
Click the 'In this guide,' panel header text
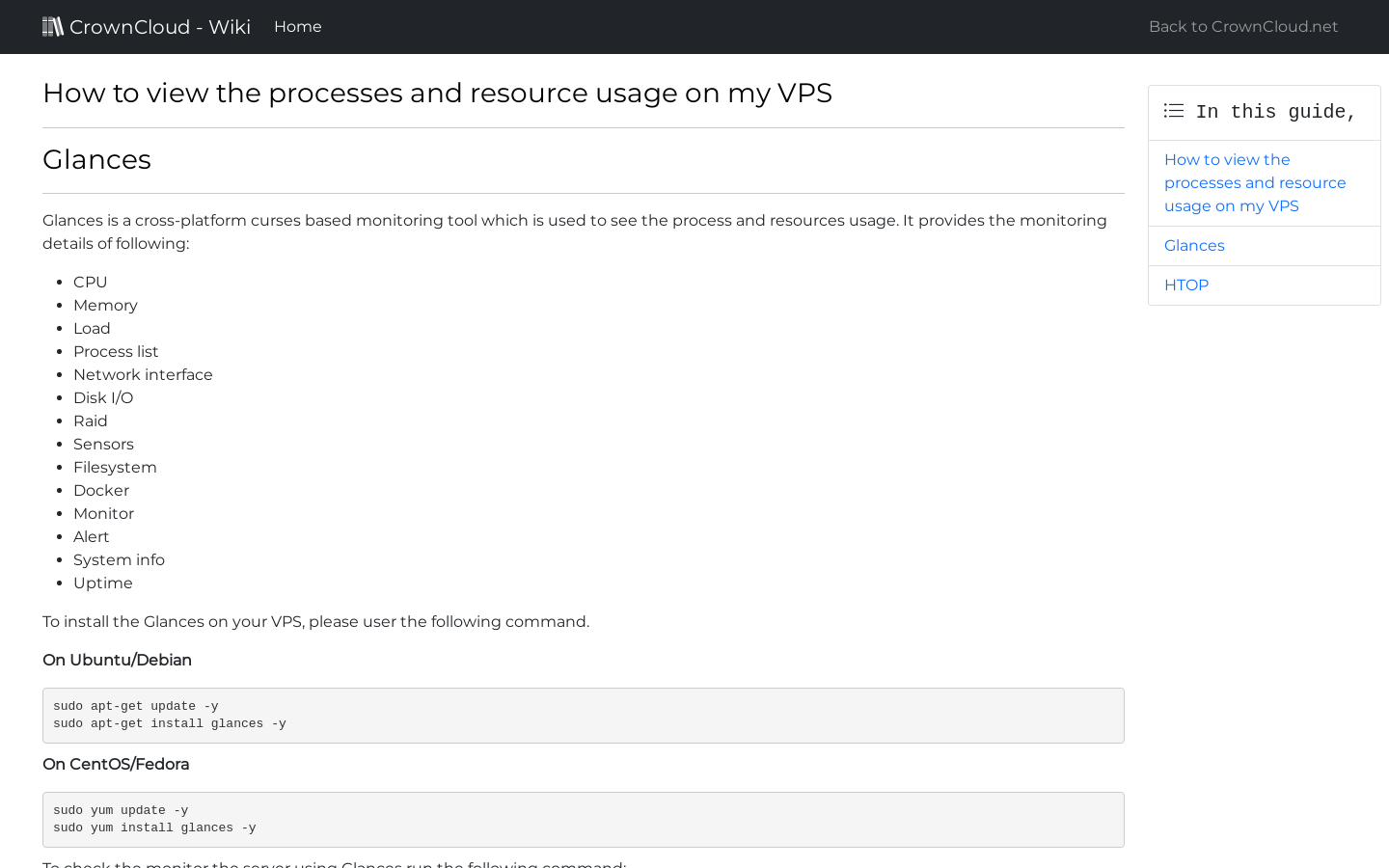1275,112
